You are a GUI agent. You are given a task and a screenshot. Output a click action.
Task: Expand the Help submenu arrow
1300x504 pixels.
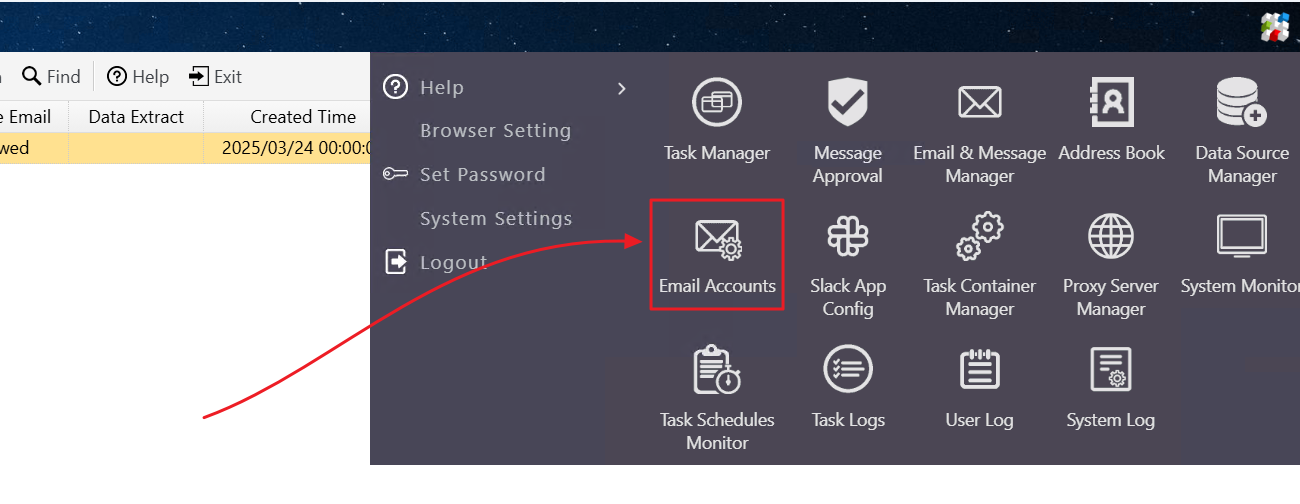[x=621, y=88]
